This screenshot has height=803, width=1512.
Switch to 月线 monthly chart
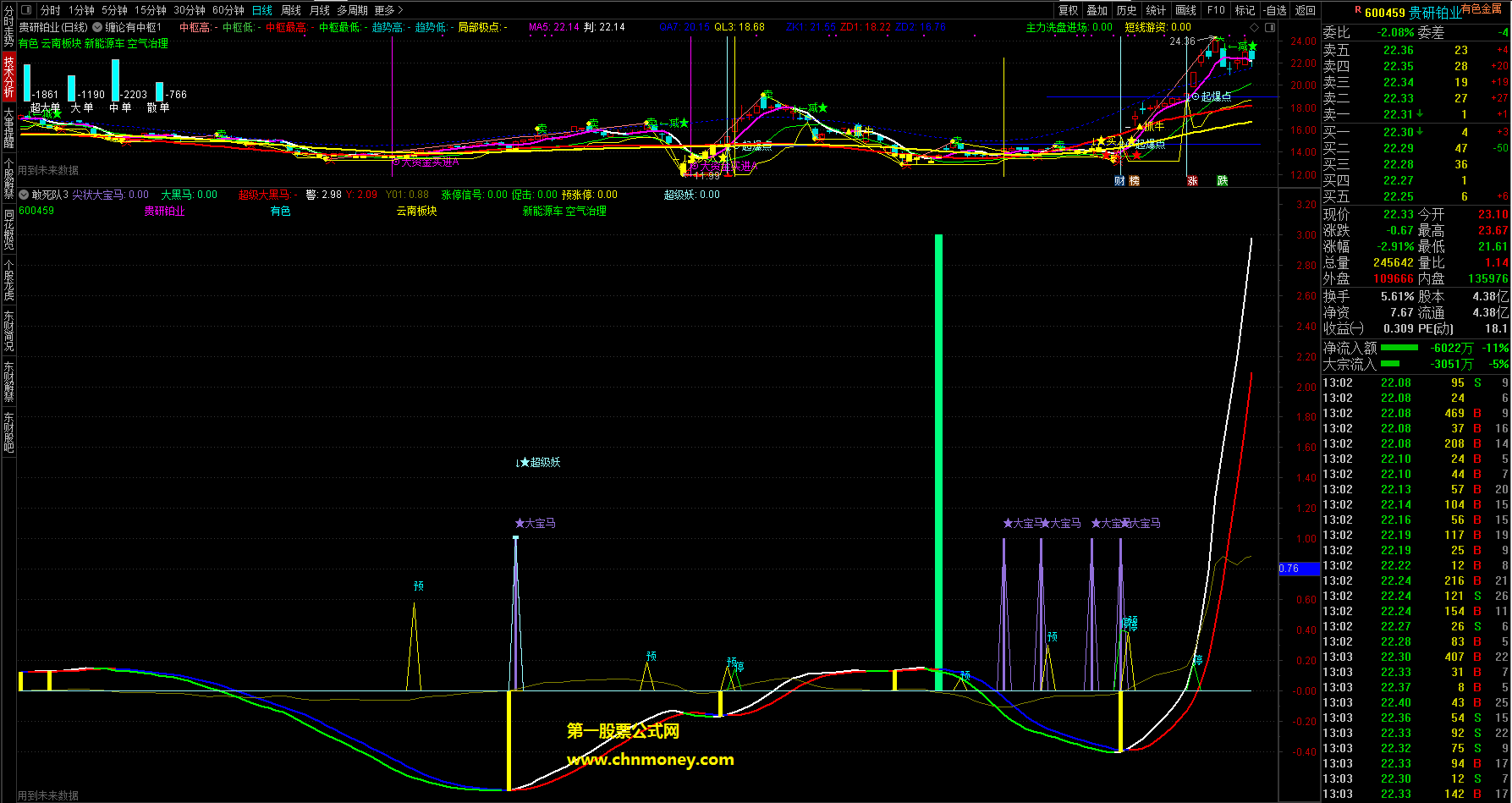[x=320, y=10]
